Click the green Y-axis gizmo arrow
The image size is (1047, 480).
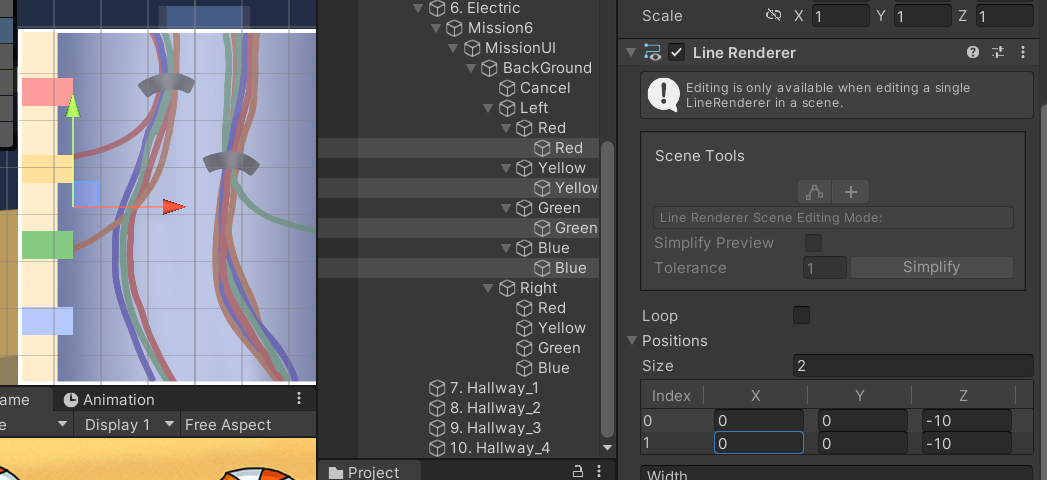click(x=73, y=107)
